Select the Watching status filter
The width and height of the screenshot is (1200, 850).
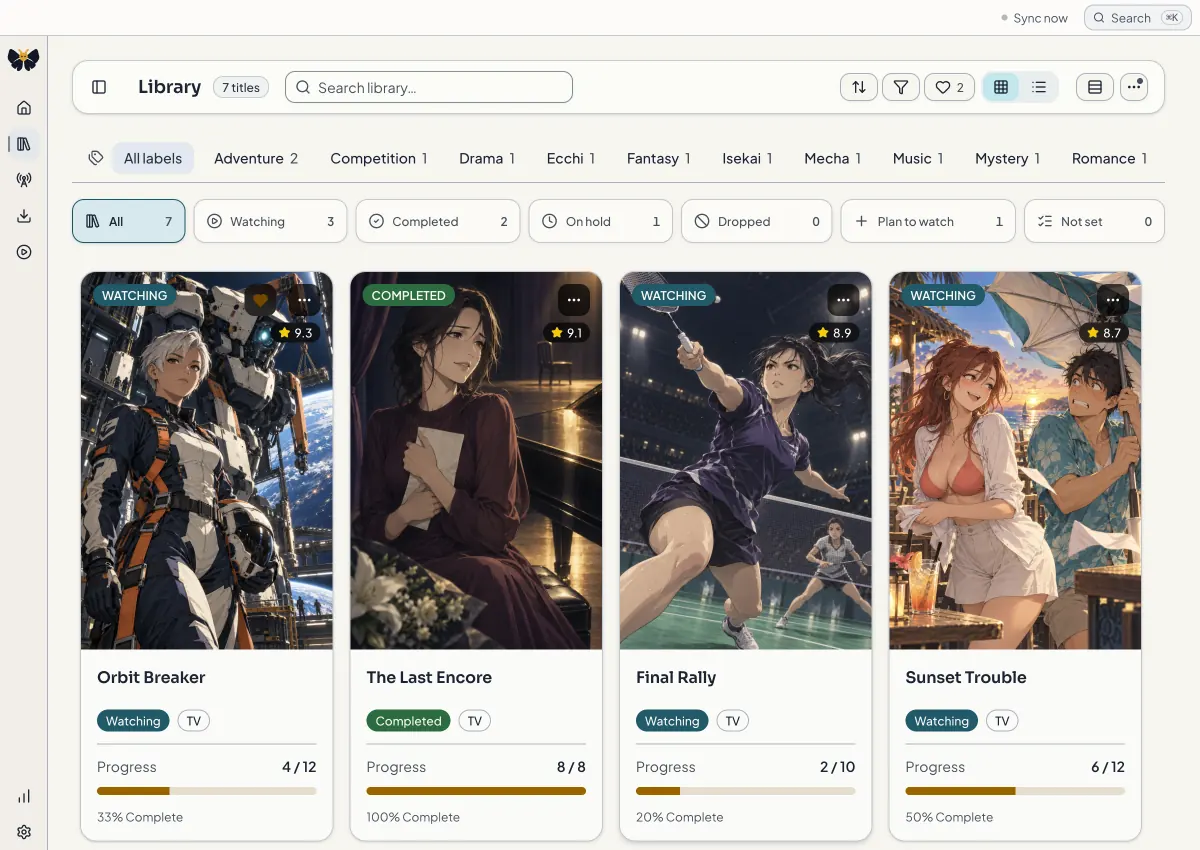270,221
